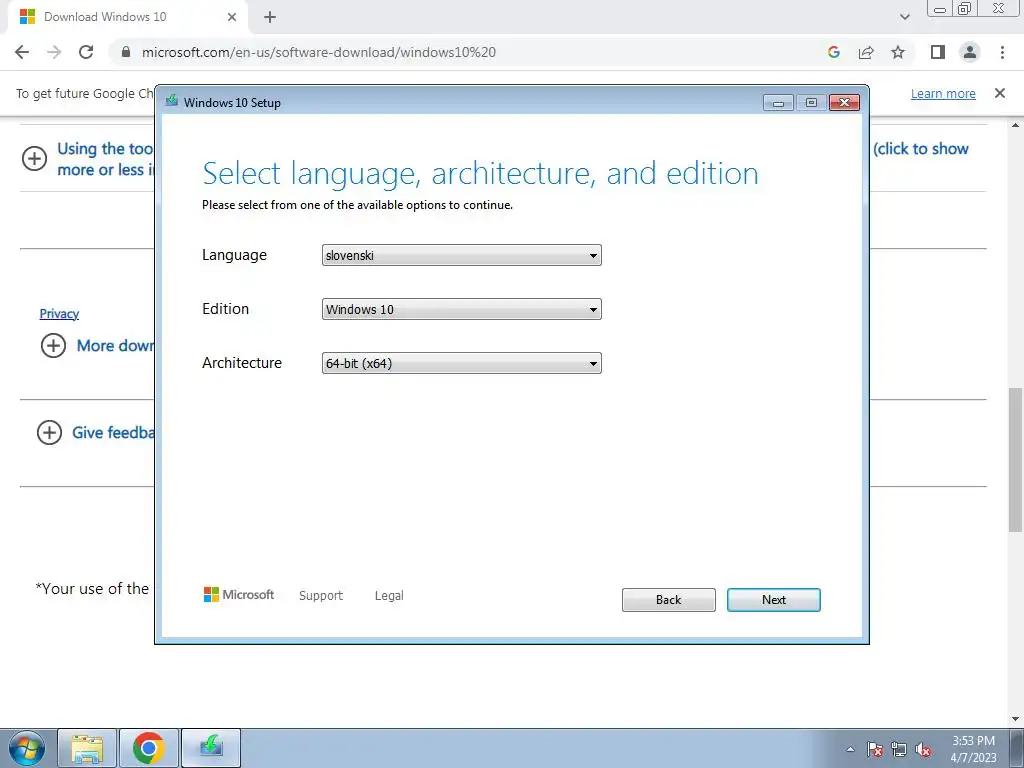Click the Google icon in address bar
Screen dimensions: 1024x768
pos(833,52)
